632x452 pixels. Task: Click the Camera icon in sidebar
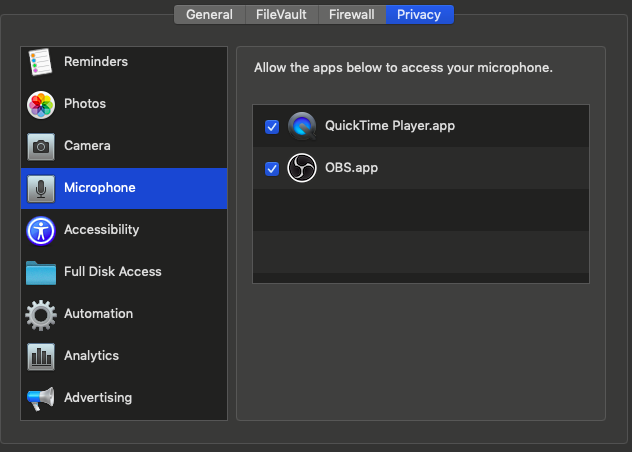(40, 146)
